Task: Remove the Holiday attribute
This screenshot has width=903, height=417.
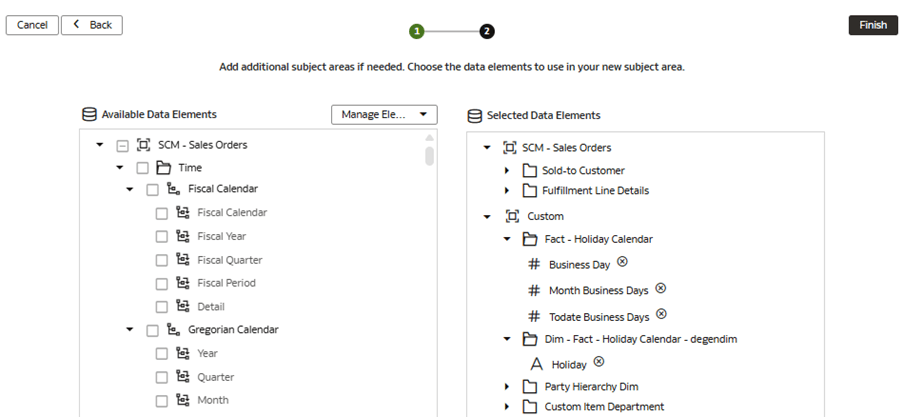Action: pos(599,362)
